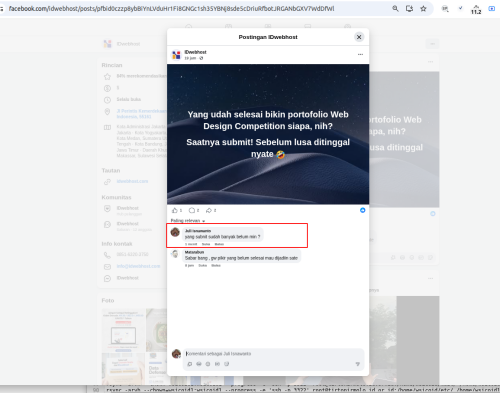Click the zoom magnifier icon in address bar
Viewport: 500px width, 393px height.
pos(395,9)
